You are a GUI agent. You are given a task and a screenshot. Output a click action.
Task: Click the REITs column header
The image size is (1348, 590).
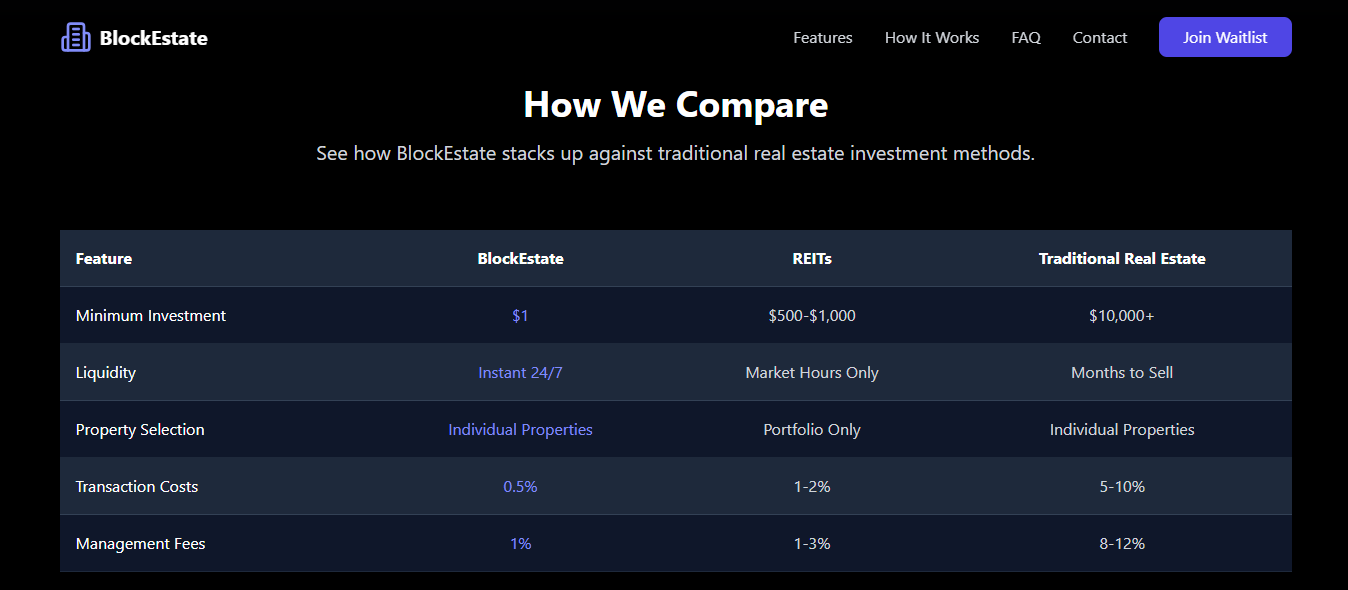tap(811, 258)
